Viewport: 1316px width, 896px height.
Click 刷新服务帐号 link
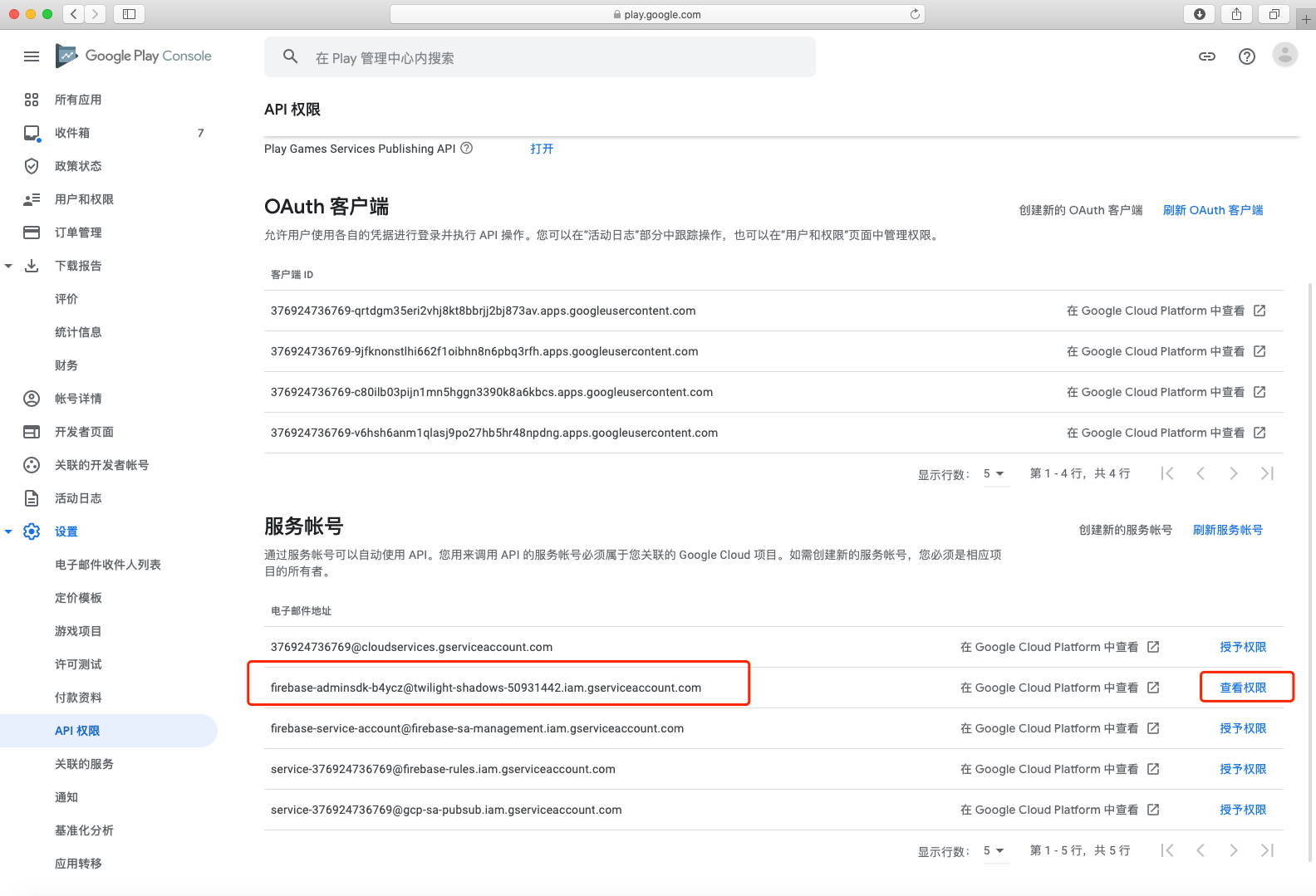pos(1228,530)
